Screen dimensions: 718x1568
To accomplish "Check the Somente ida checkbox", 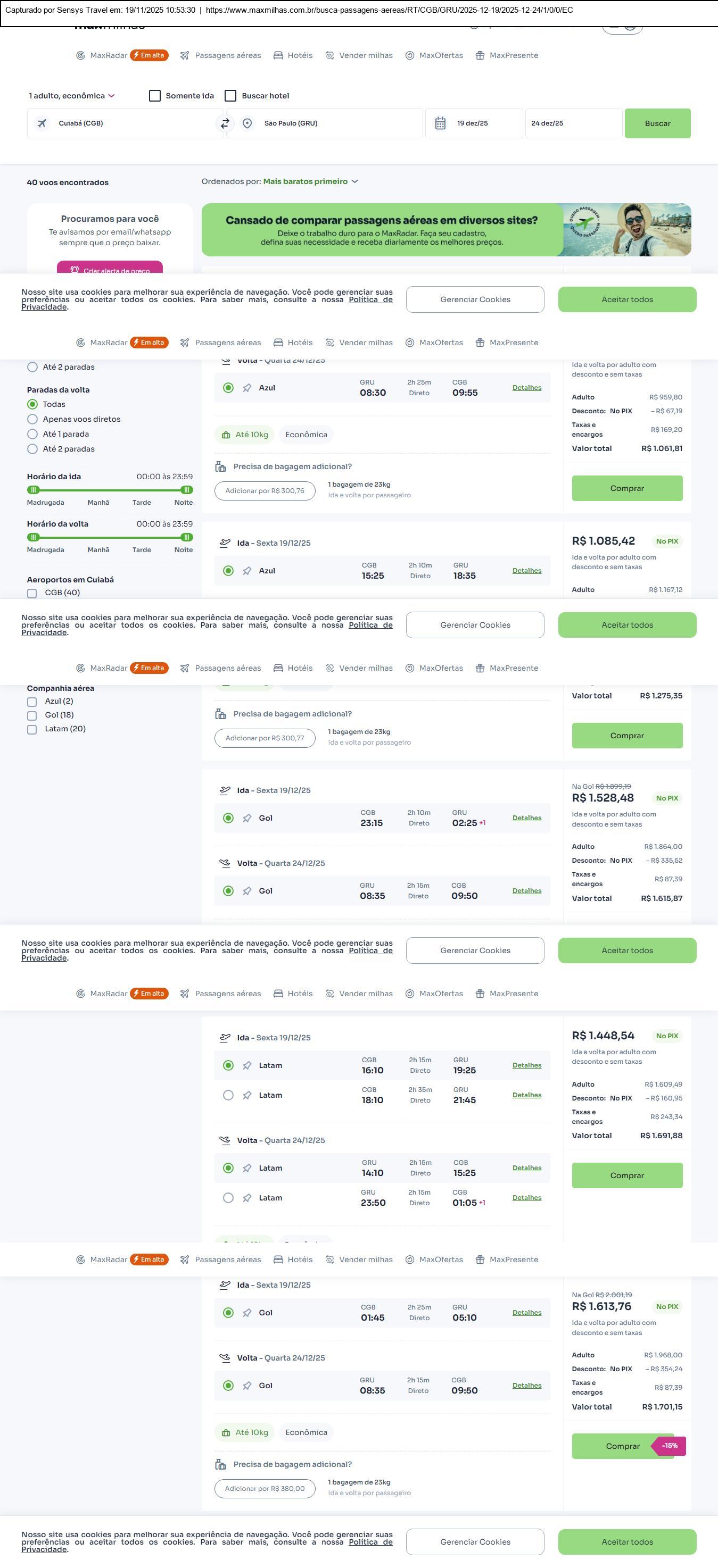I will [155, 96].
